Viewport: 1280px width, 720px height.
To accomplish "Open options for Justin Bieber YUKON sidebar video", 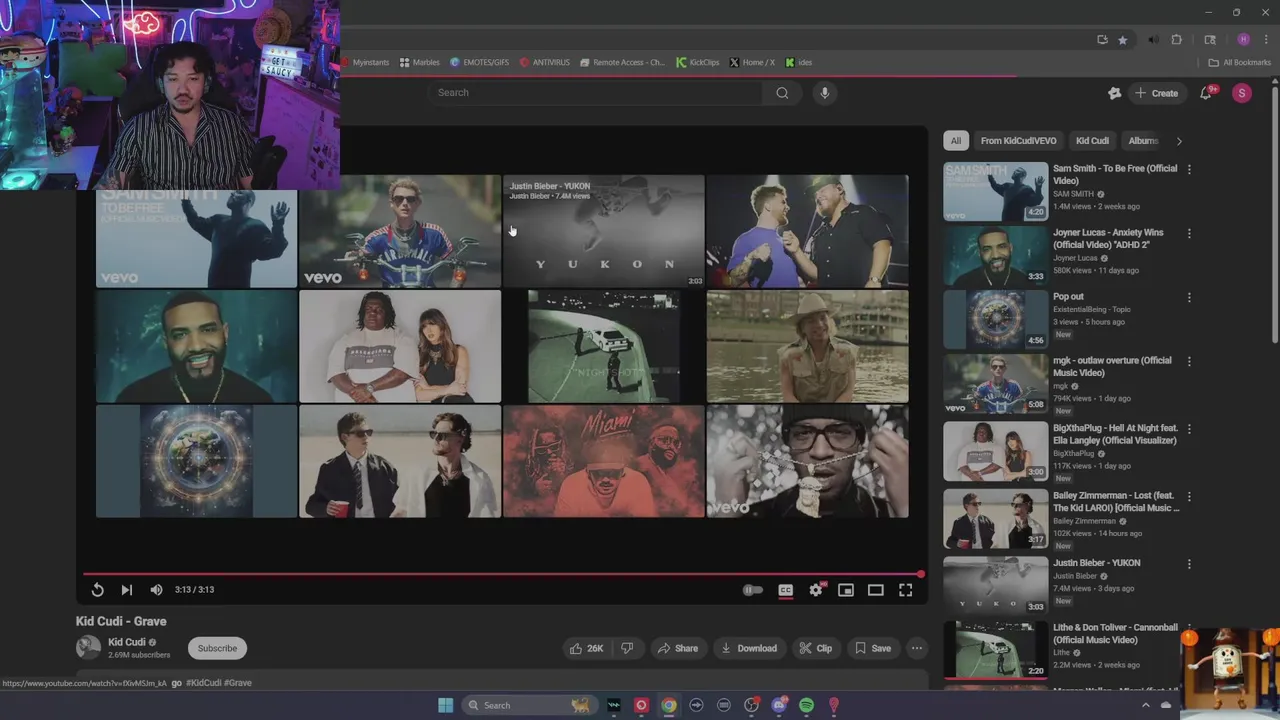I will pyautogui.click(x=1189, y=564).
